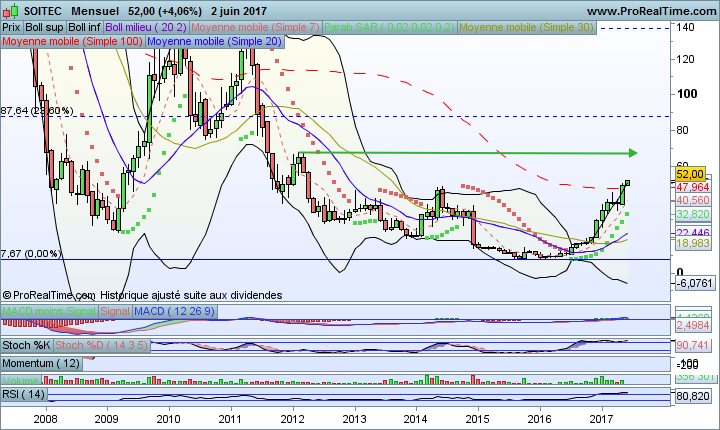This screenshot has width=720, height=430.
Task: Click the 2014 year axis label
Action: [x=416, y=419]
